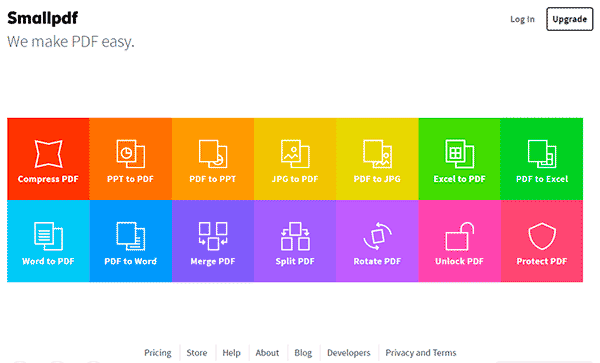Open the Rotate PDF icon
This screenshot has width=600, height=363.
[377, 236]
